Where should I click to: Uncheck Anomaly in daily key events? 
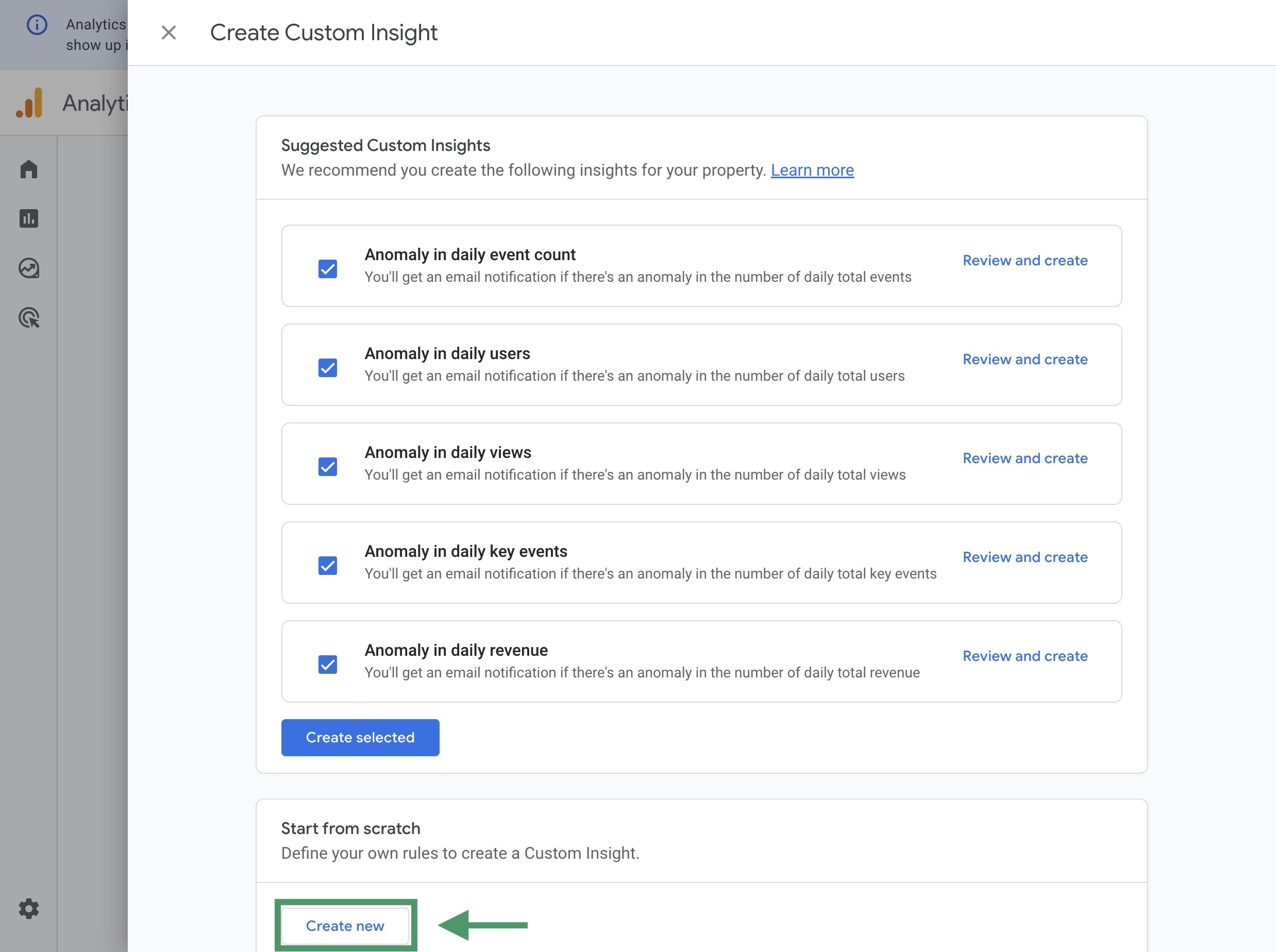tap(327, 565)
